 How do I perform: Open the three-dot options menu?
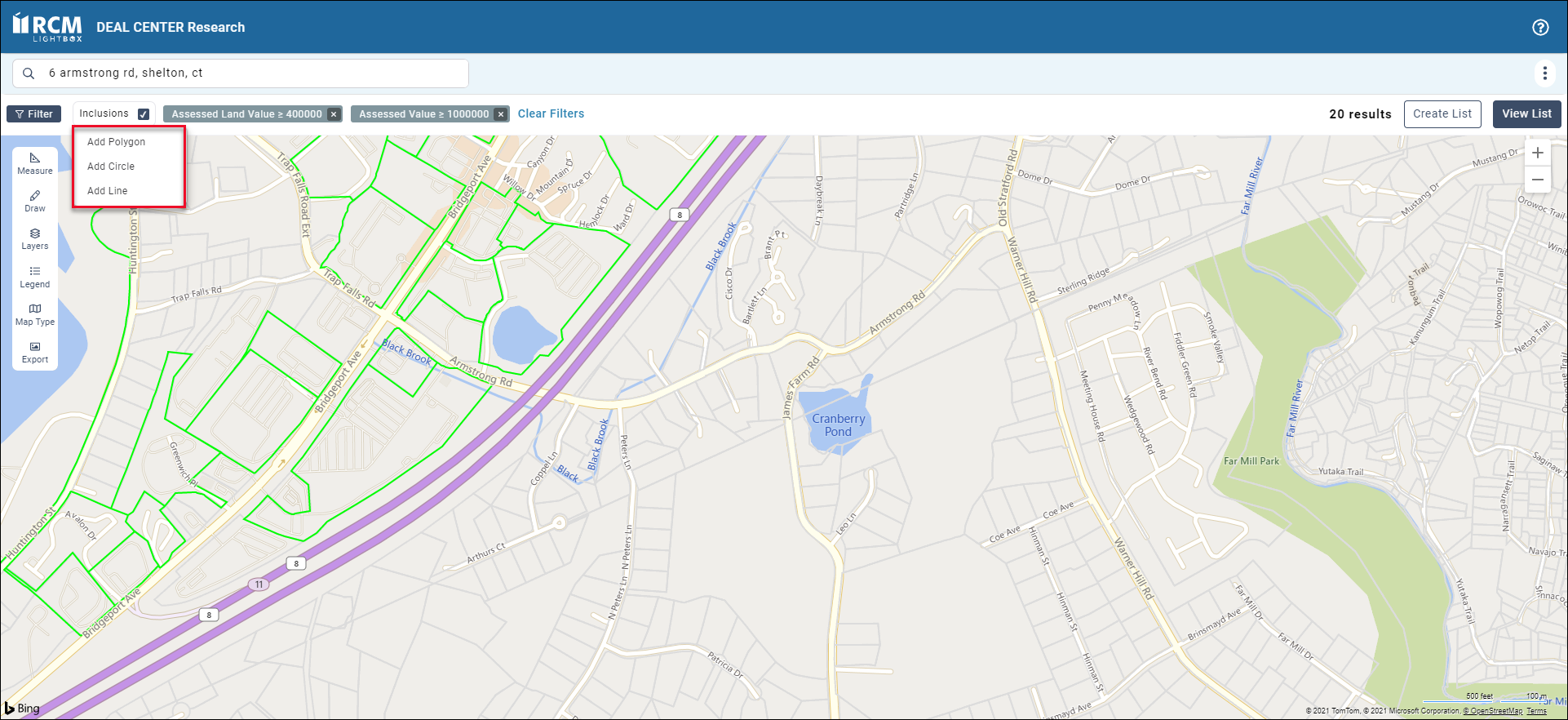[1544, 73]
